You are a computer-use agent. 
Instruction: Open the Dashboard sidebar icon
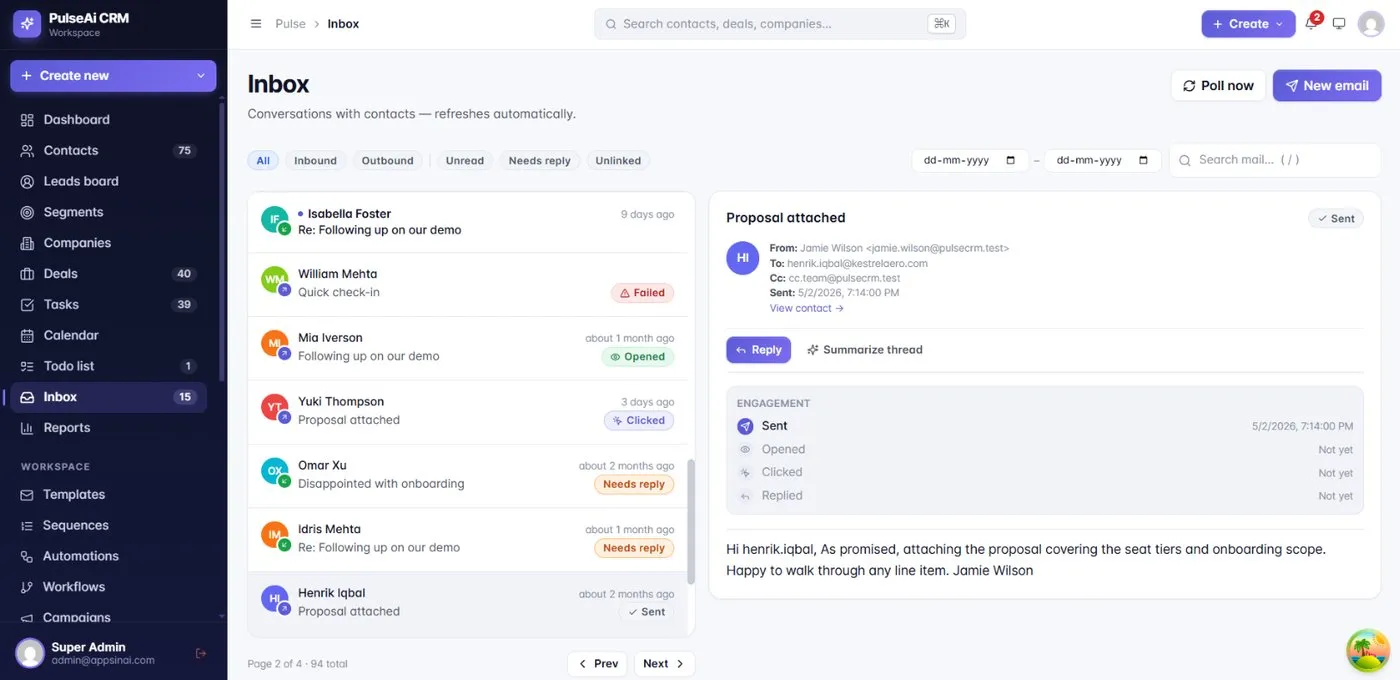[27, 120]
